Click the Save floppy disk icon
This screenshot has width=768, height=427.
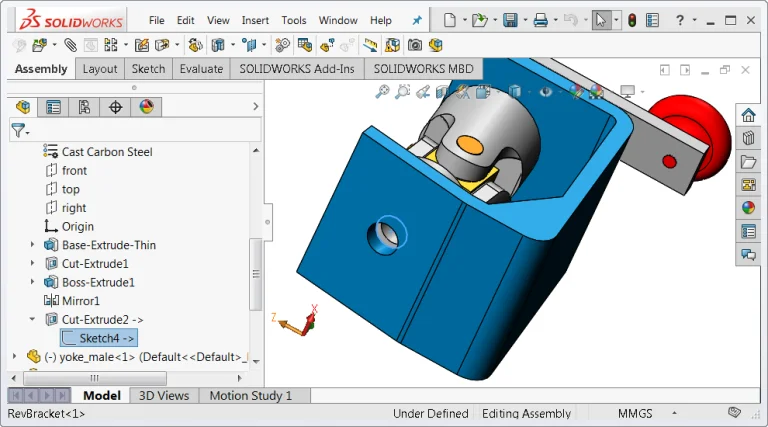tap(510, 20)
